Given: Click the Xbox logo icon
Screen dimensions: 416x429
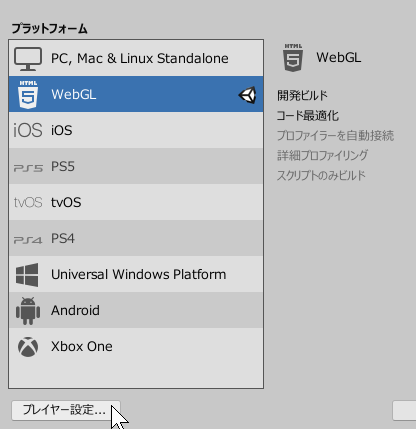Looking at the screenshot, I should point(28,347).
